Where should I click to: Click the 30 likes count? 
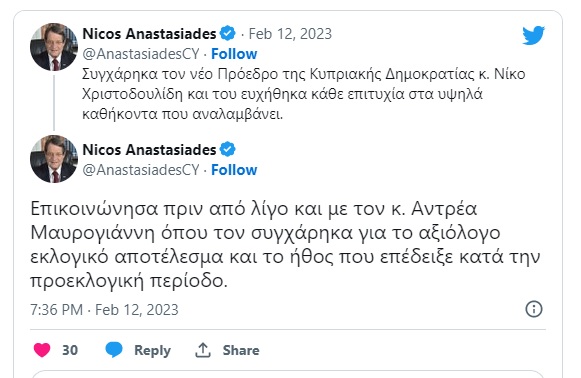pos(70,350)
